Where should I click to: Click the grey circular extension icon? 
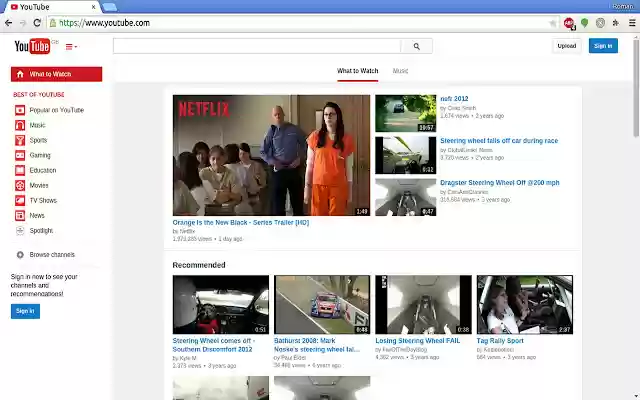coord(600,23)
